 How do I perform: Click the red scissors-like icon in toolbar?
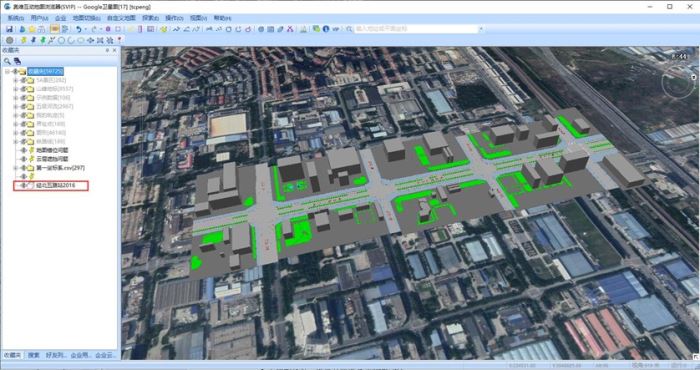[290, 29]
